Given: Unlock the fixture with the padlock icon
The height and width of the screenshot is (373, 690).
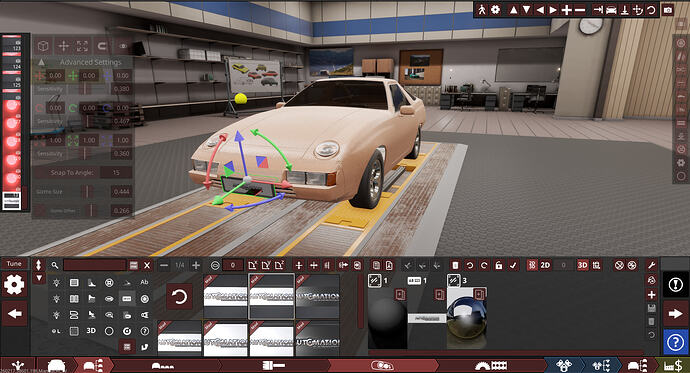Looking at the screenshot, I should coord(499,265).
